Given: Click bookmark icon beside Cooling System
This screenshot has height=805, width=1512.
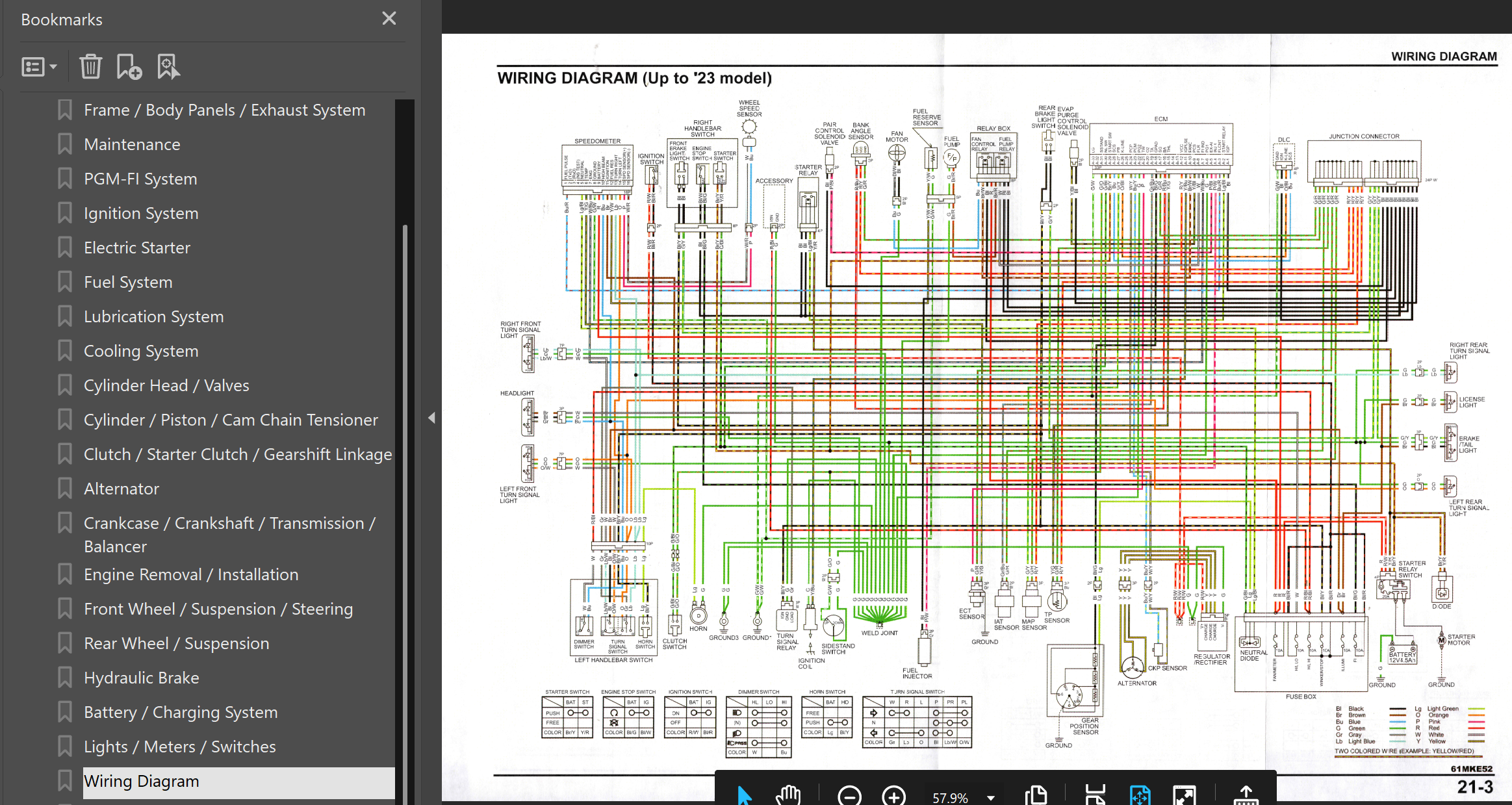Looking at the screenshot, I should point(64,351).
